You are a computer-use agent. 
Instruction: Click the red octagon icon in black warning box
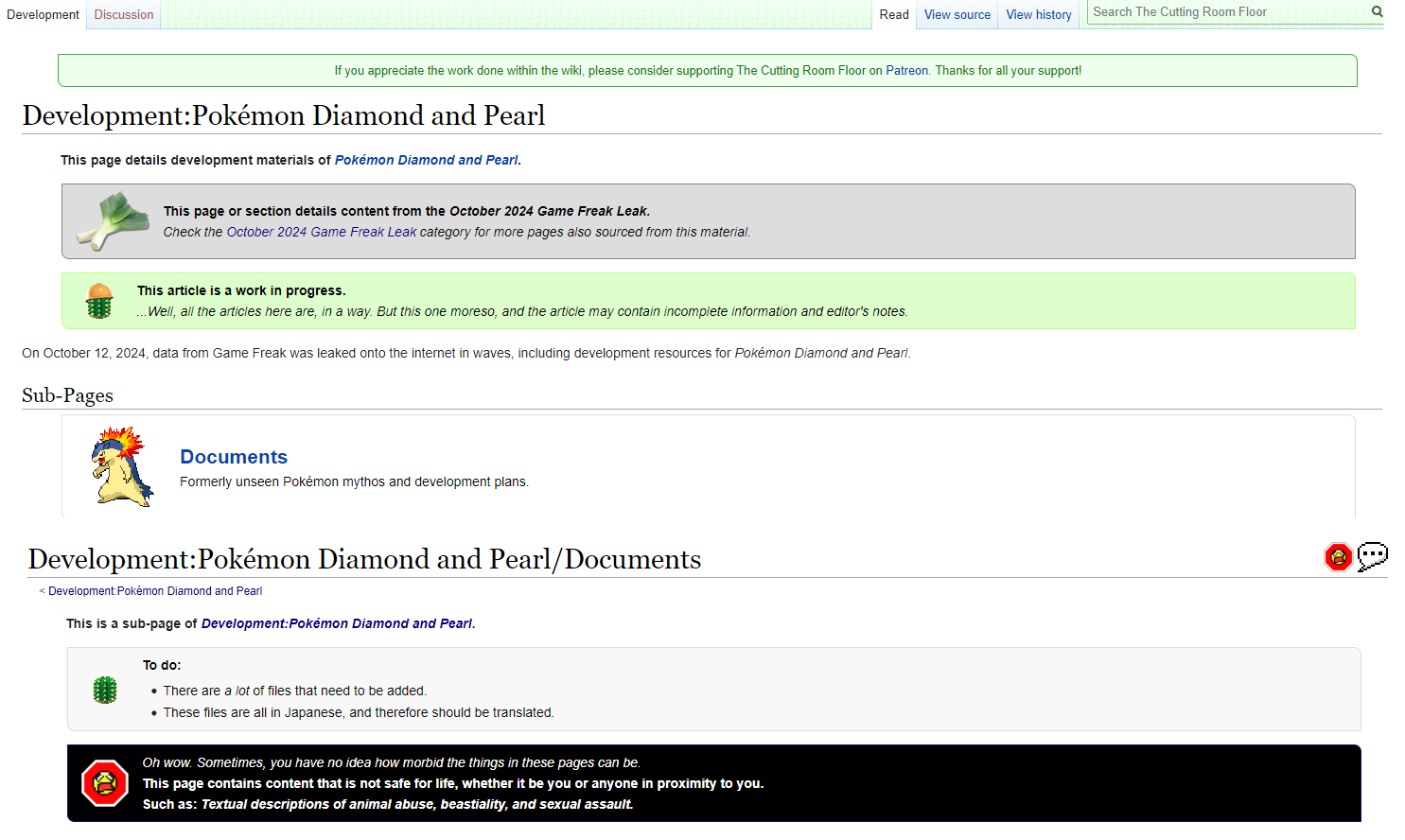tap(105, 783)
